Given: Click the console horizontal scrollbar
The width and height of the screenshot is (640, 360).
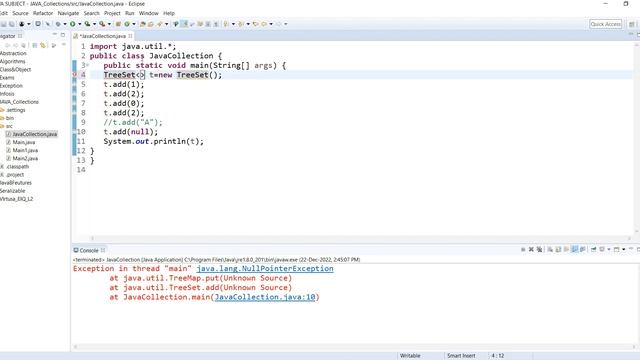Looking at the screenshot, I should 354,347.
